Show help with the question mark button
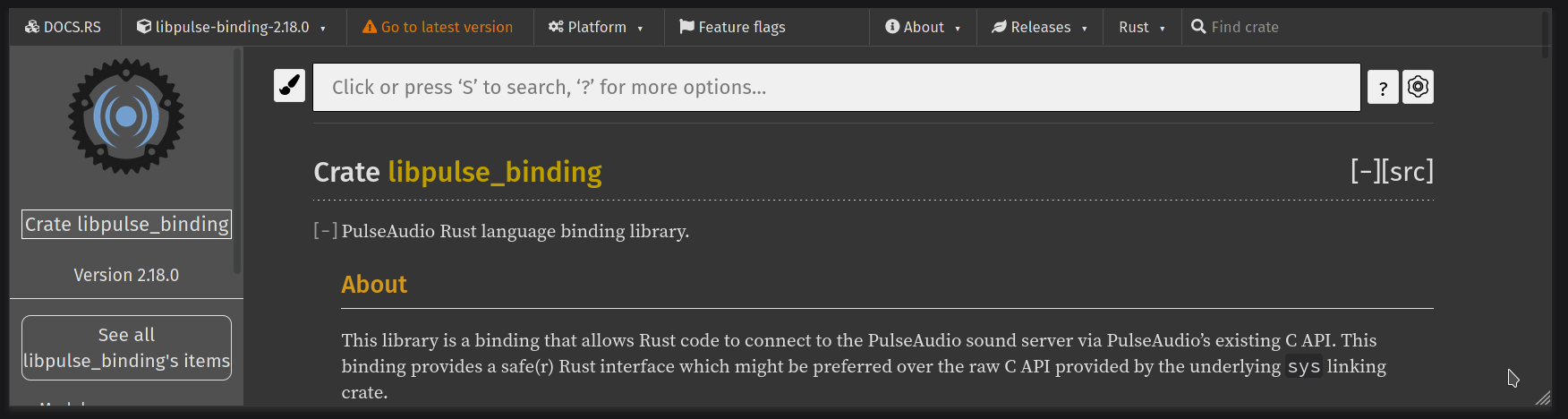The width and height of the screenshot is (1568, 419). (x=1383, y=88)
